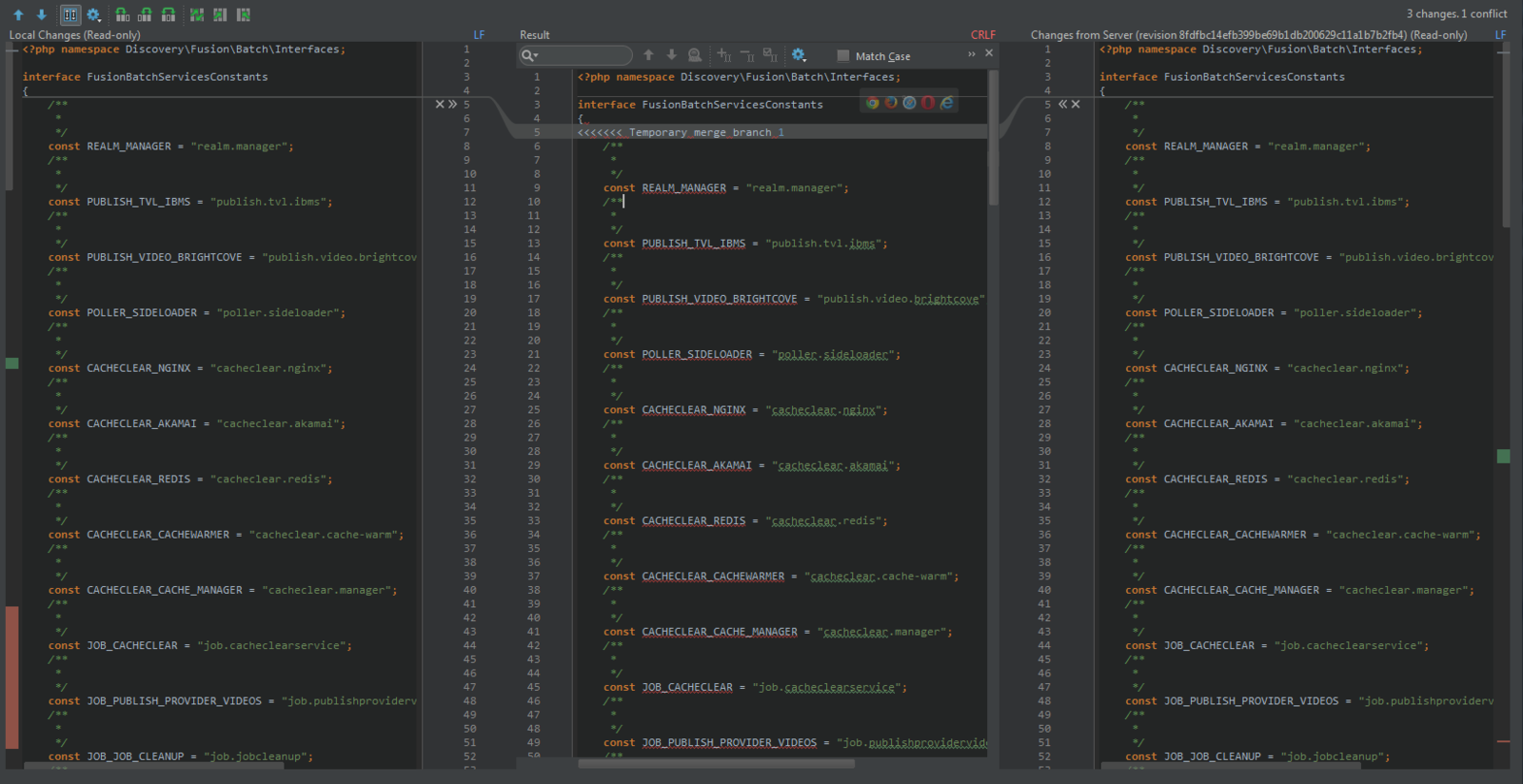Open file in Firefox browser
Image resolution: width=1523 pixels, height=784 pixels.
coord(891,103)
